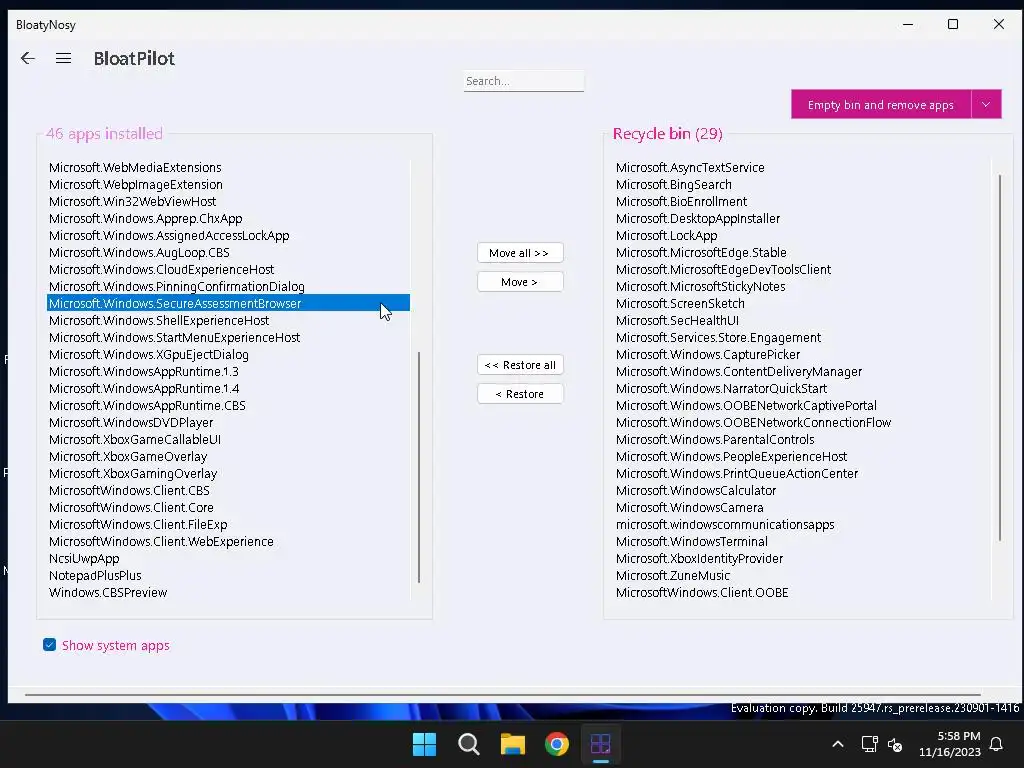
Task: Select highlighted Microsoft.Windows.SecureAssessmentBrowser entry
Action: click(228, 303)
